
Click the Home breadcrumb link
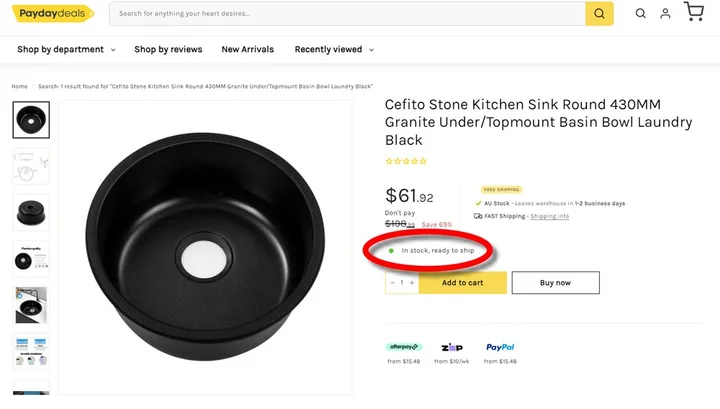point(19,86)
